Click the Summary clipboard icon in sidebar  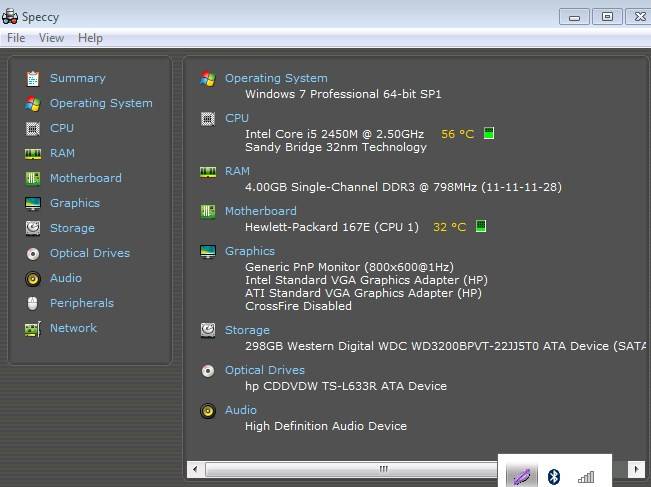pyautogui.click(x=33, y=78)
